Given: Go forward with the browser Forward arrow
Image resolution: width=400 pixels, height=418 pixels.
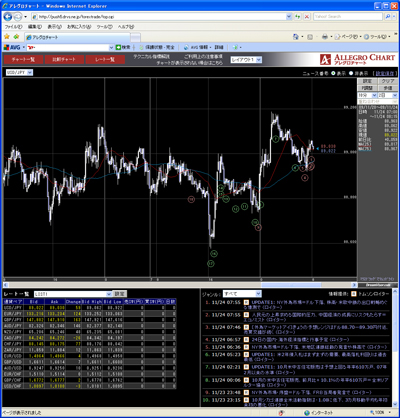Looking at the screenshot, I should click(18, 16).
